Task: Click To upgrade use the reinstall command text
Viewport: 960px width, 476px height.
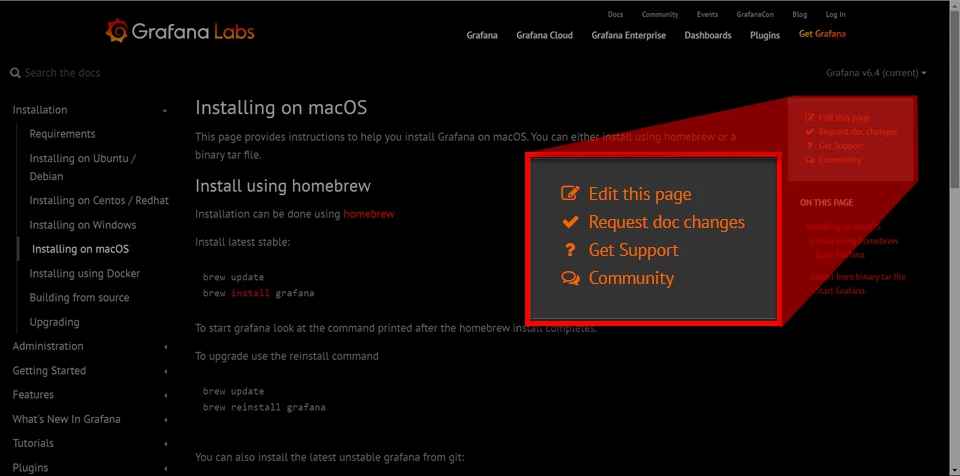Action: pos(287,356)
